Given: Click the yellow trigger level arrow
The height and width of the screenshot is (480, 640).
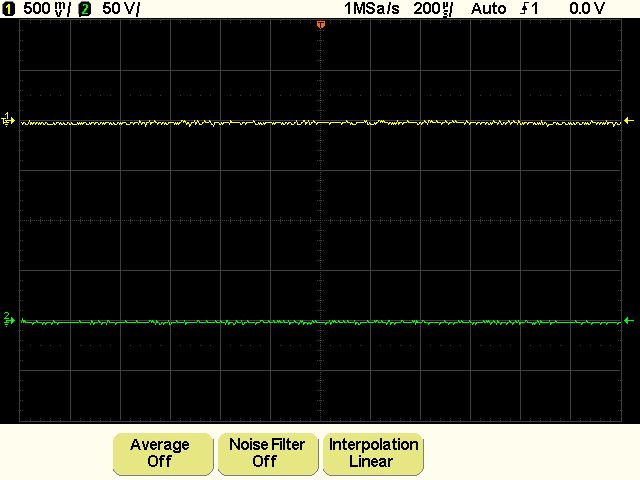Looking at the screenshot, I should [629, 121].
